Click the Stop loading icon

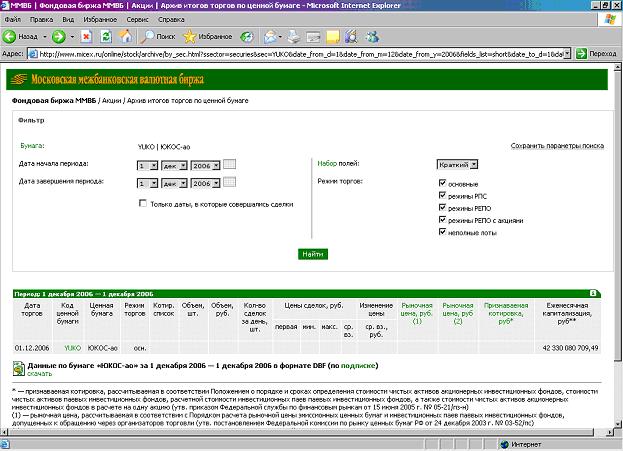(88, 36)
